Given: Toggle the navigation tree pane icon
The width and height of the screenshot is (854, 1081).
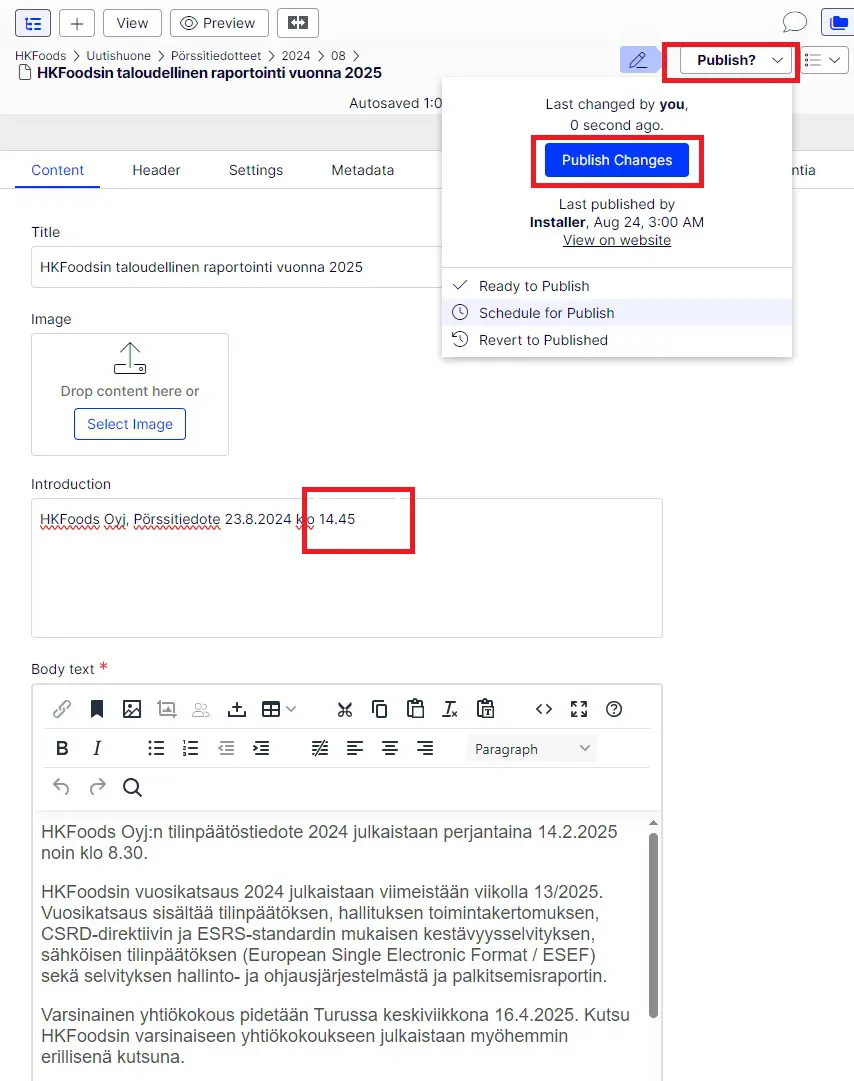Looking at the screenshot, I should pyautogui.click(x=33, y=23).
